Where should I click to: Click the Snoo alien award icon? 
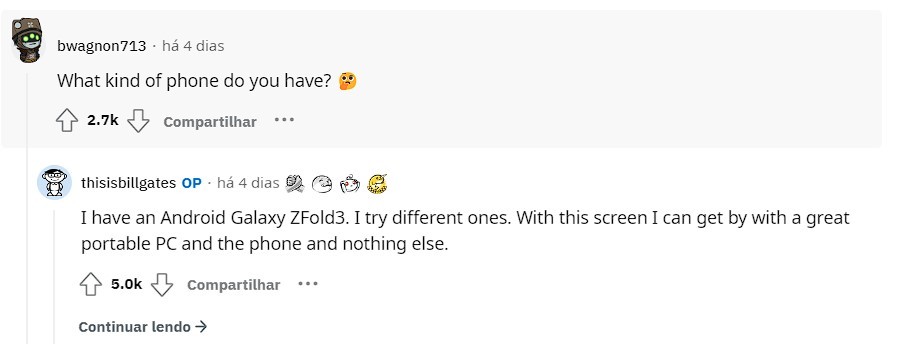click(x=350, y=184)
